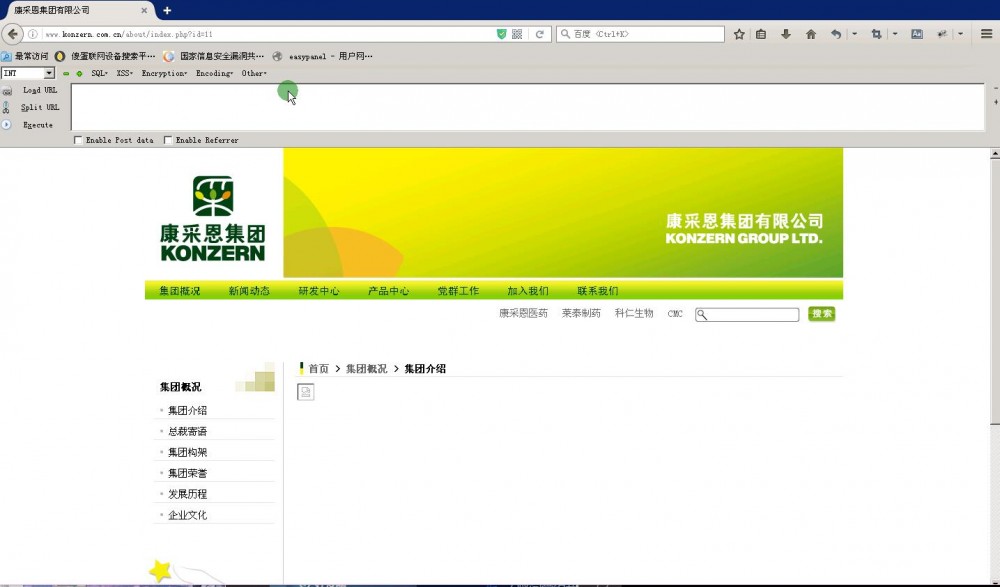Image resolution: width=1000 pixels, height=587 pixels.
Task: Click the paintbrush toolbar icon beside the Aa icon
Action: click(x=941, y=34)
